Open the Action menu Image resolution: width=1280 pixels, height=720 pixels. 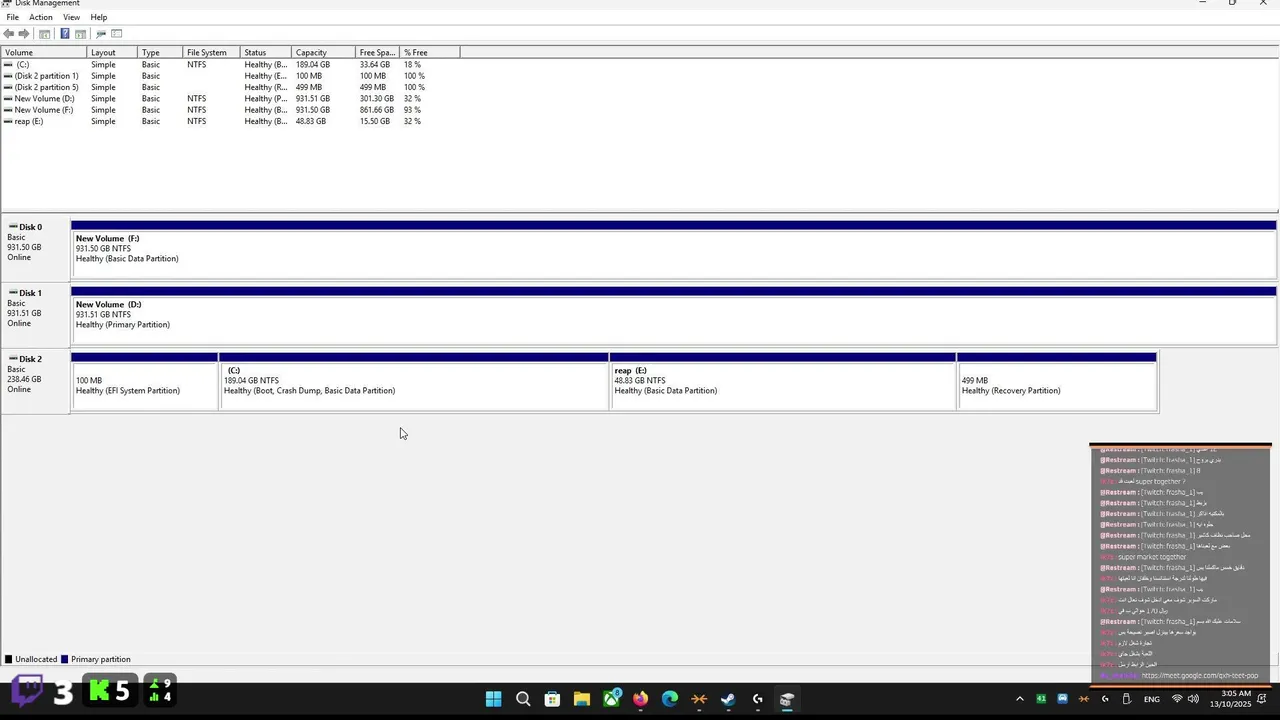click(41, 17)
